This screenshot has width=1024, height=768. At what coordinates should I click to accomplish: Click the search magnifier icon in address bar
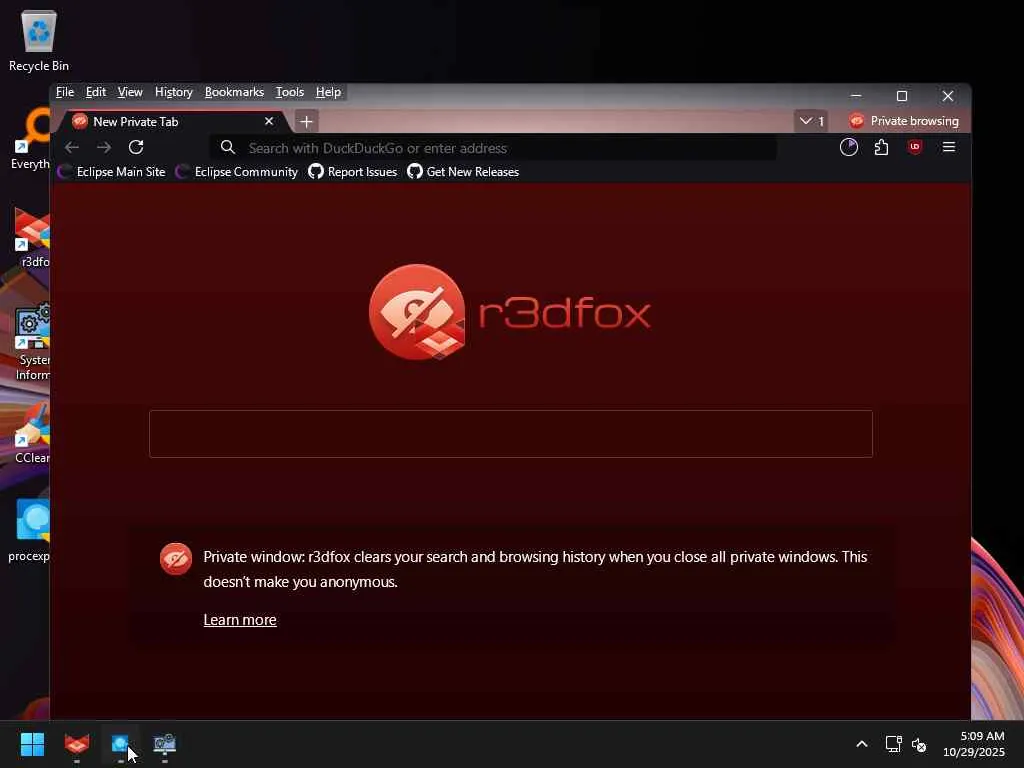227,148
